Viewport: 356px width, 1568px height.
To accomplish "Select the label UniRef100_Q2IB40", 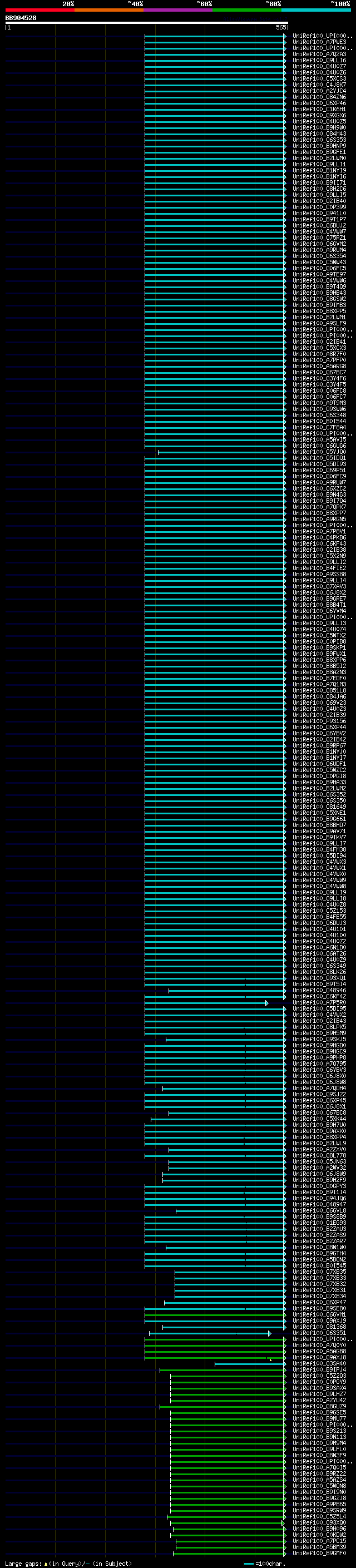I will (319, 201).
